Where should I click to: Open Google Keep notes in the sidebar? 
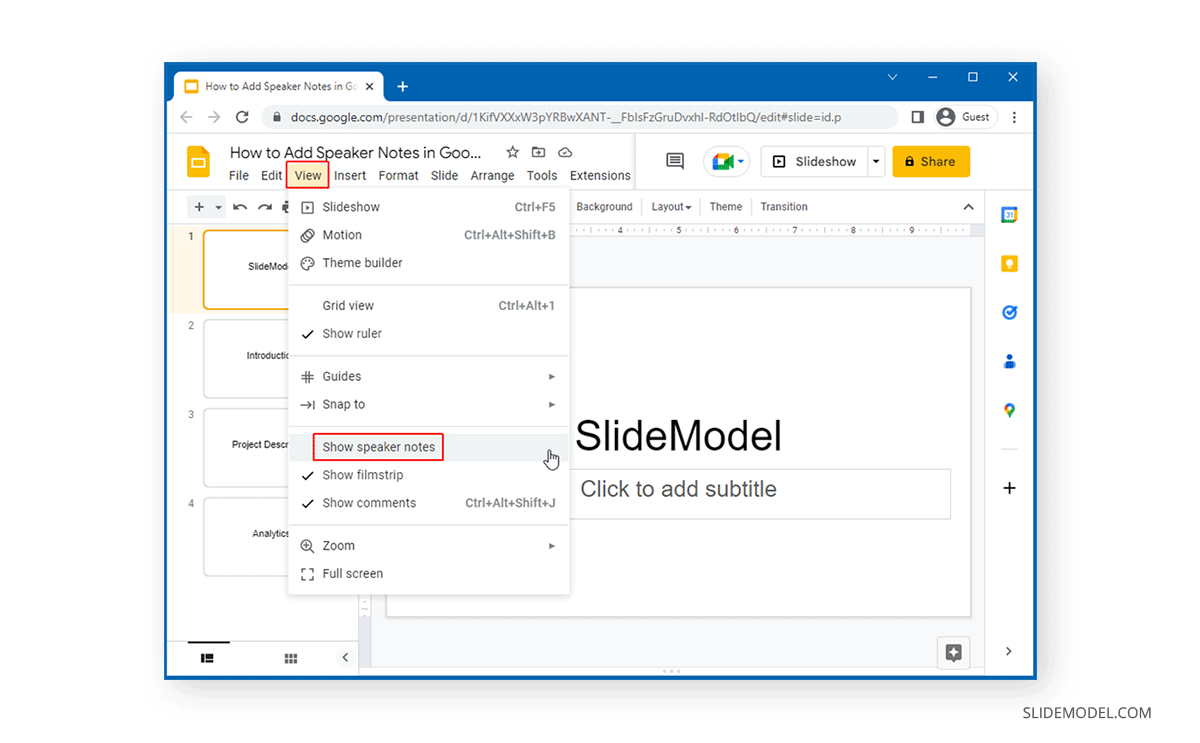(1009, 263)
